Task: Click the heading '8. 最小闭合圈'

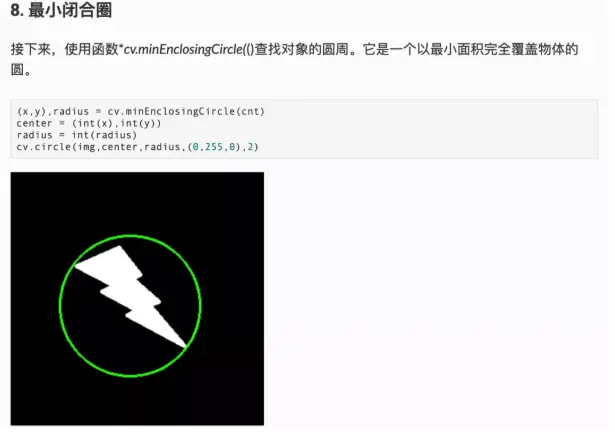Action: pyautogui.click(x=61, y=9)
